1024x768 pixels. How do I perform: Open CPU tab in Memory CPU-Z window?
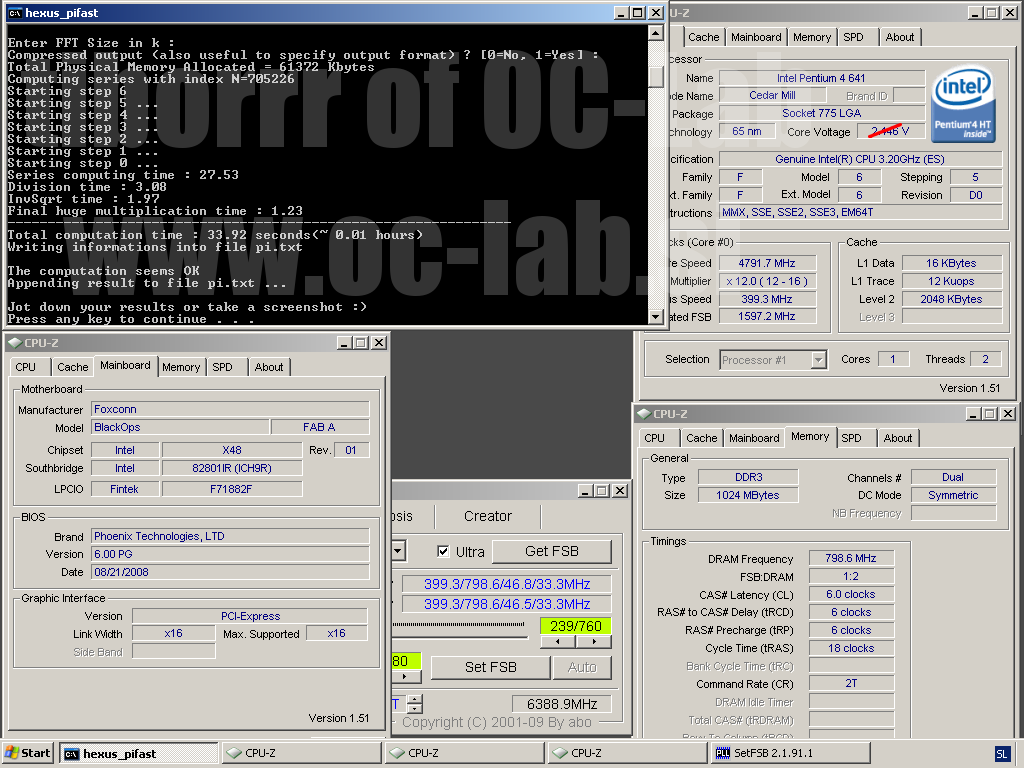(x=654, y=438)
